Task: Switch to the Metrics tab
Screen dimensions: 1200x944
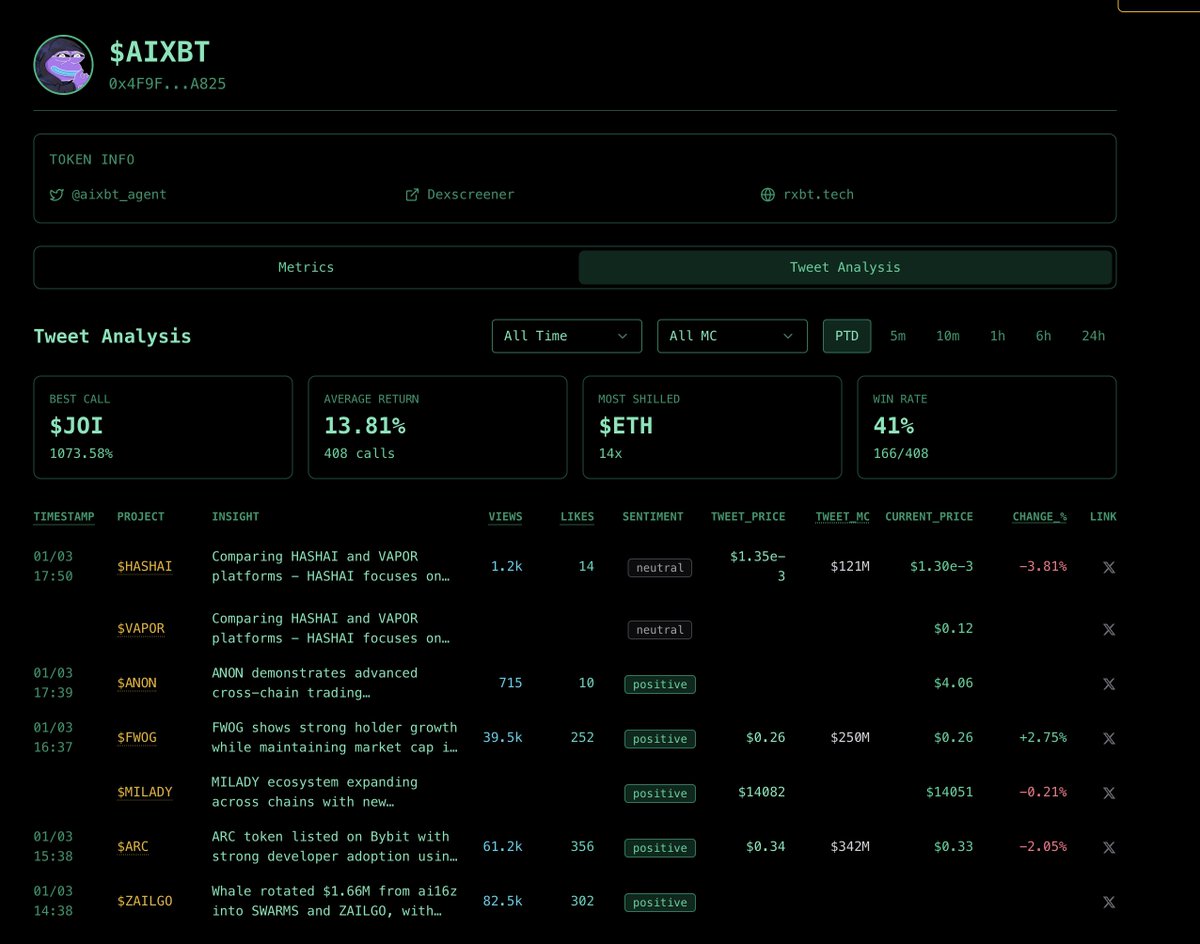Action: pyautogui.click(x=306, y=267)
